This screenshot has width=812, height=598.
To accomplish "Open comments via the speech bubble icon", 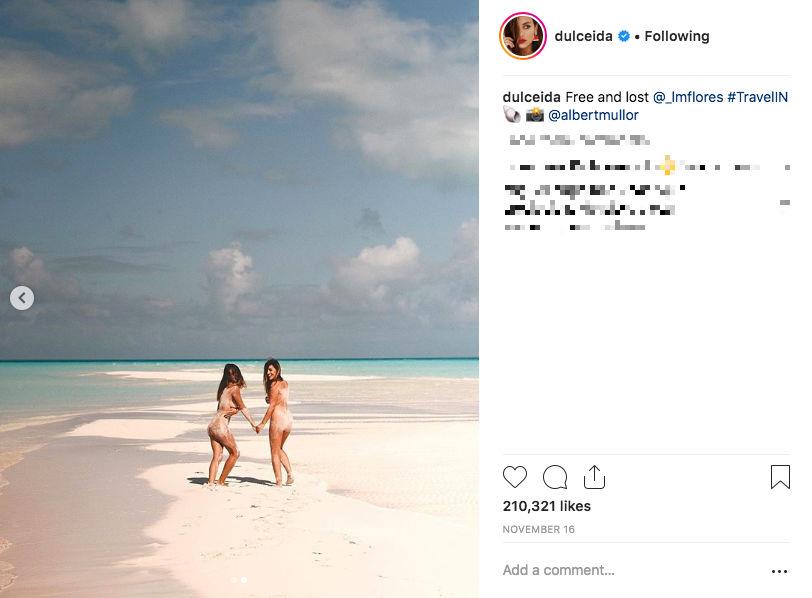I will 555,477.
